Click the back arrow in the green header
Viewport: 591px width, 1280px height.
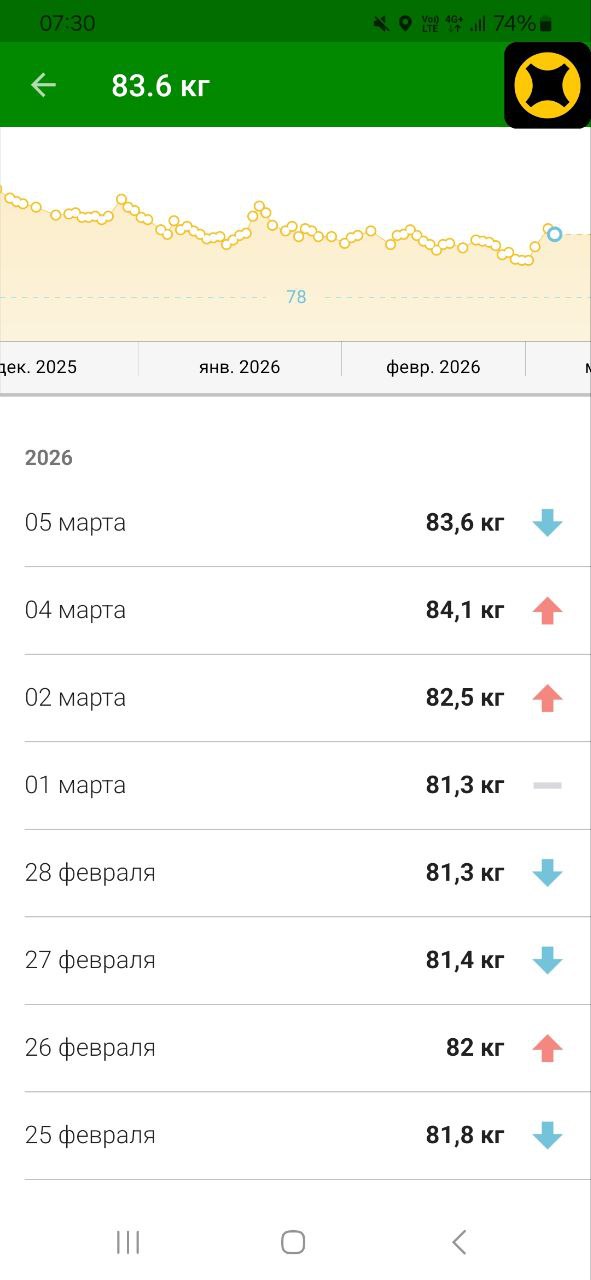[x=42, y=85]
